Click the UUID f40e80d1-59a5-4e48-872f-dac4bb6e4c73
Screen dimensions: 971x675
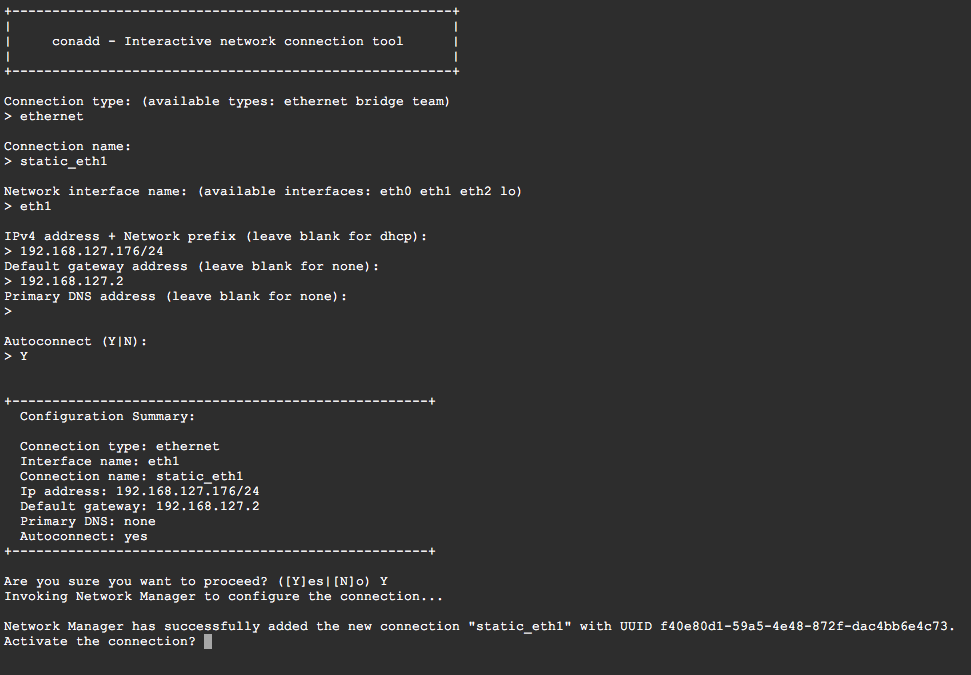point(803,626)
